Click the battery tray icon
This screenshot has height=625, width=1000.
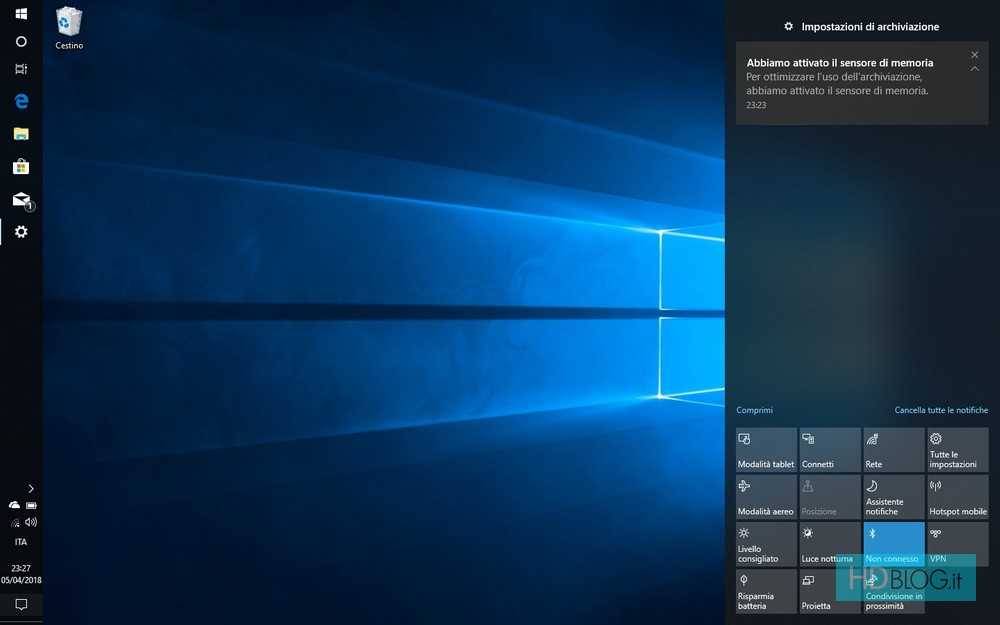point(31,505)
